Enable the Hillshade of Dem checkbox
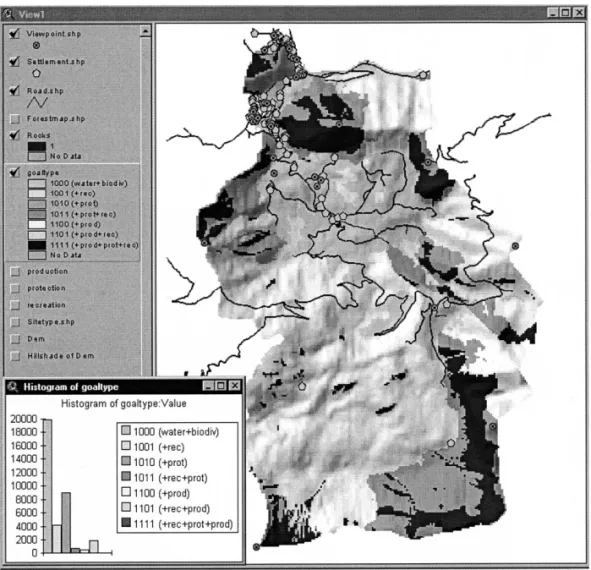Viewport: 591px width, 570px height. pyautogui.click(x=15, y=356)
